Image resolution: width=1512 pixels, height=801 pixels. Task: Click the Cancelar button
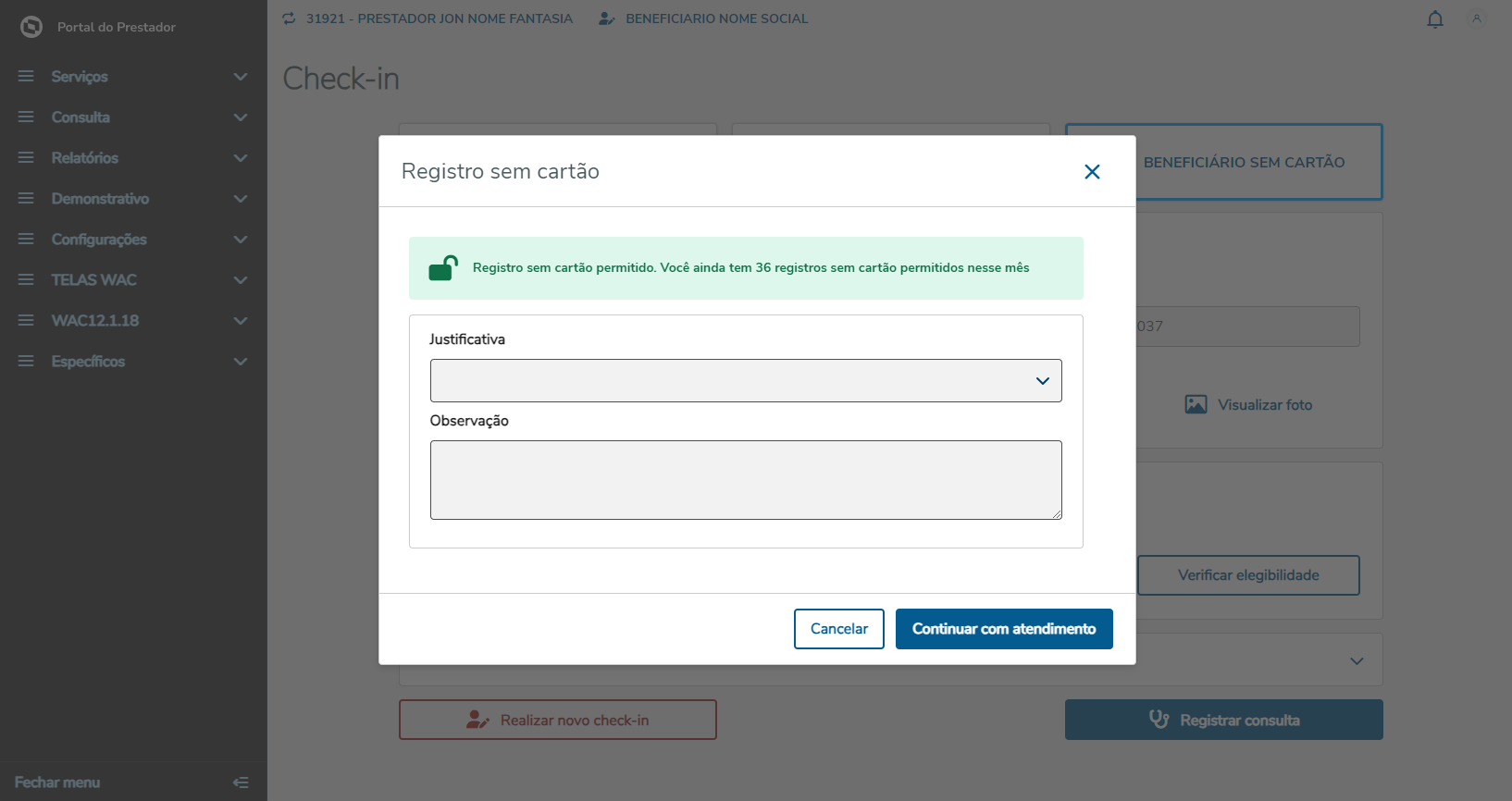pos(838,629)
